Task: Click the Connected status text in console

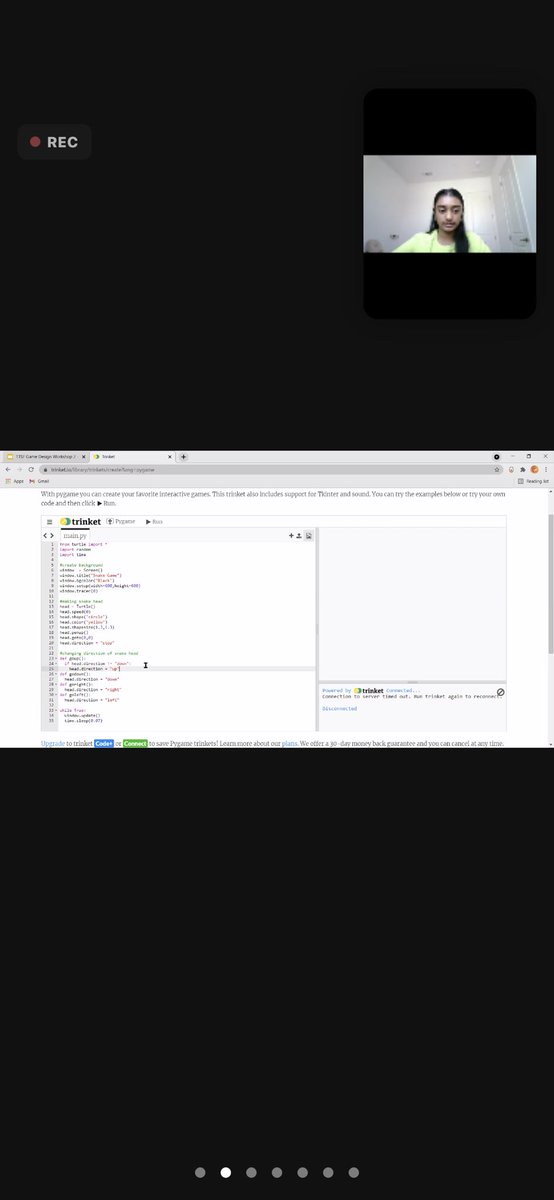Action: pos(404,690)
